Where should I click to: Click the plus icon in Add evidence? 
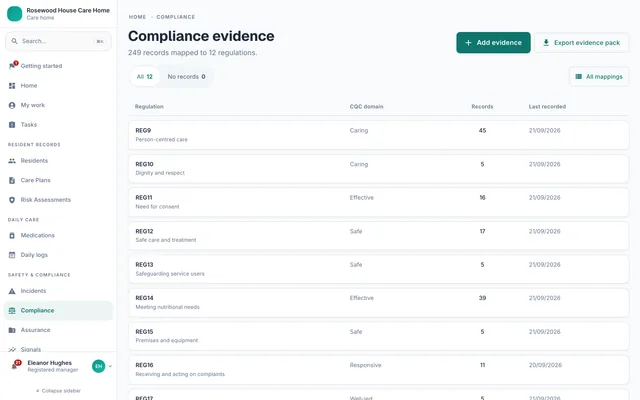pyautogui.click(x=469, y=43)
